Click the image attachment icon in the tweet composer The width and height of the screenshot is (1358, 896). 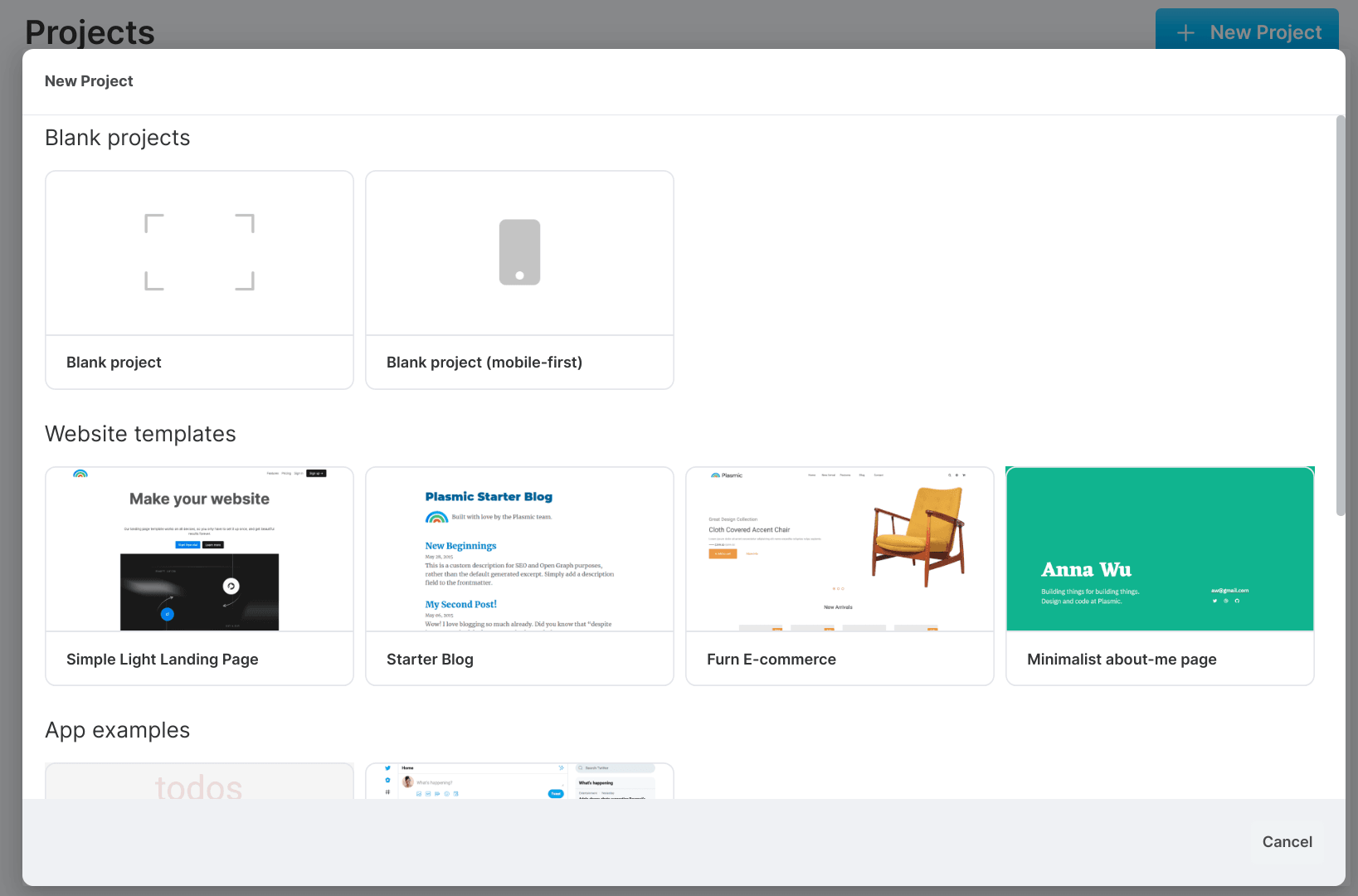(x=419, y=793)
